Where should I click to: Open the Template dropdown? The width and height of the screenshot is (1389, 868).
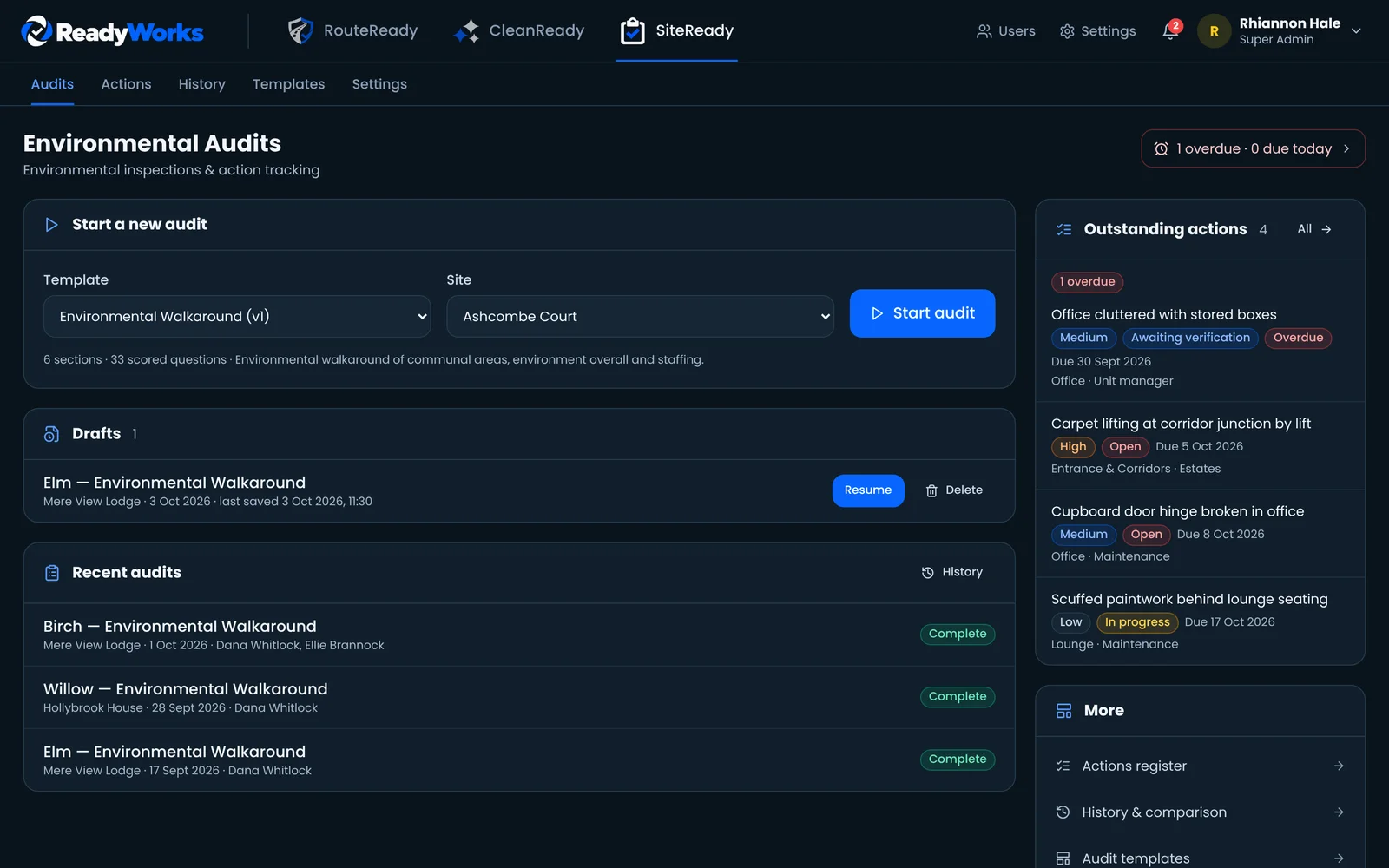pyautogui.click(x=237, y=316)
